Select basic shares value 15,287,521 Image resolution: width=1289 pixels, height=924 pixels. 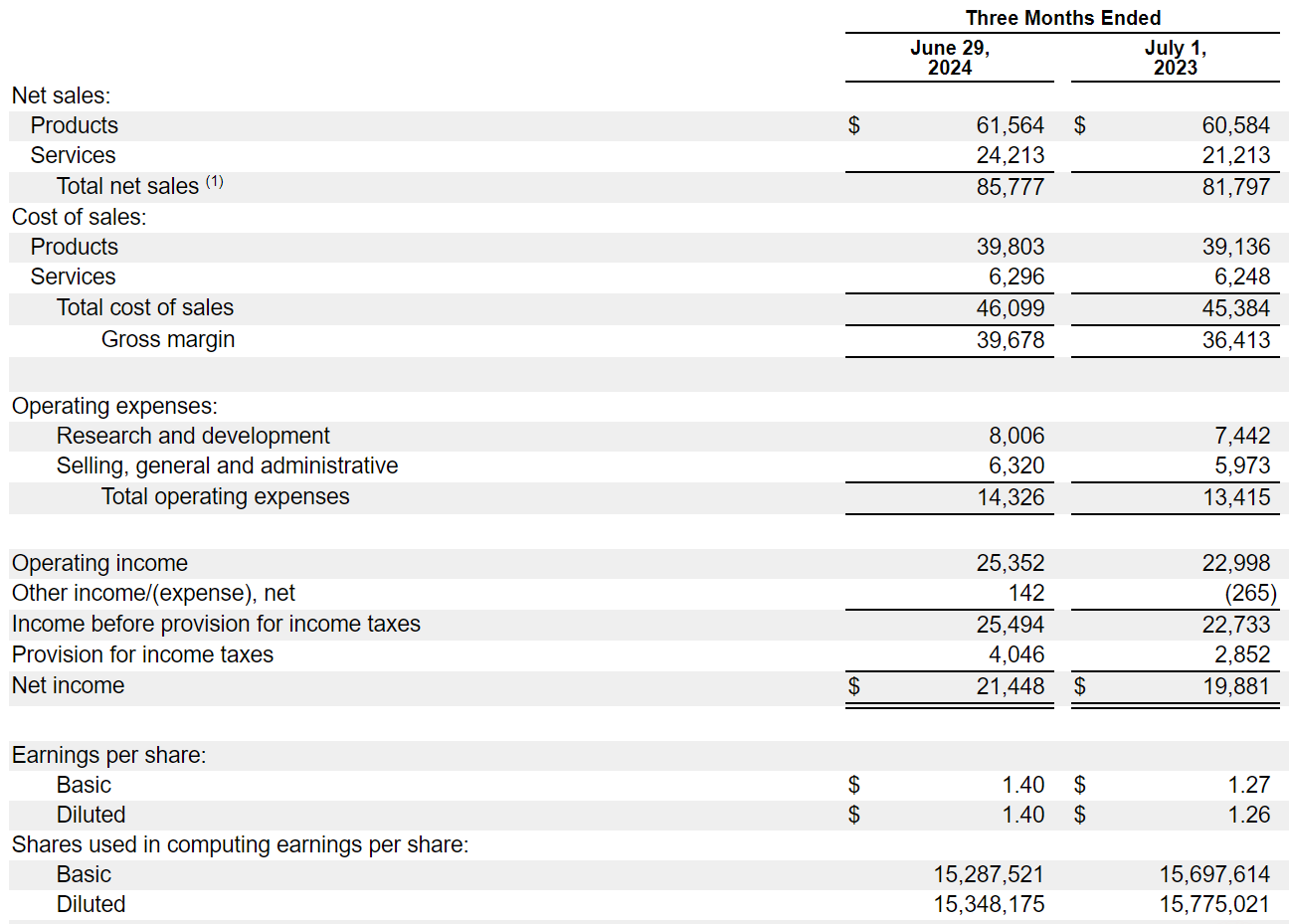click(989, 874)
